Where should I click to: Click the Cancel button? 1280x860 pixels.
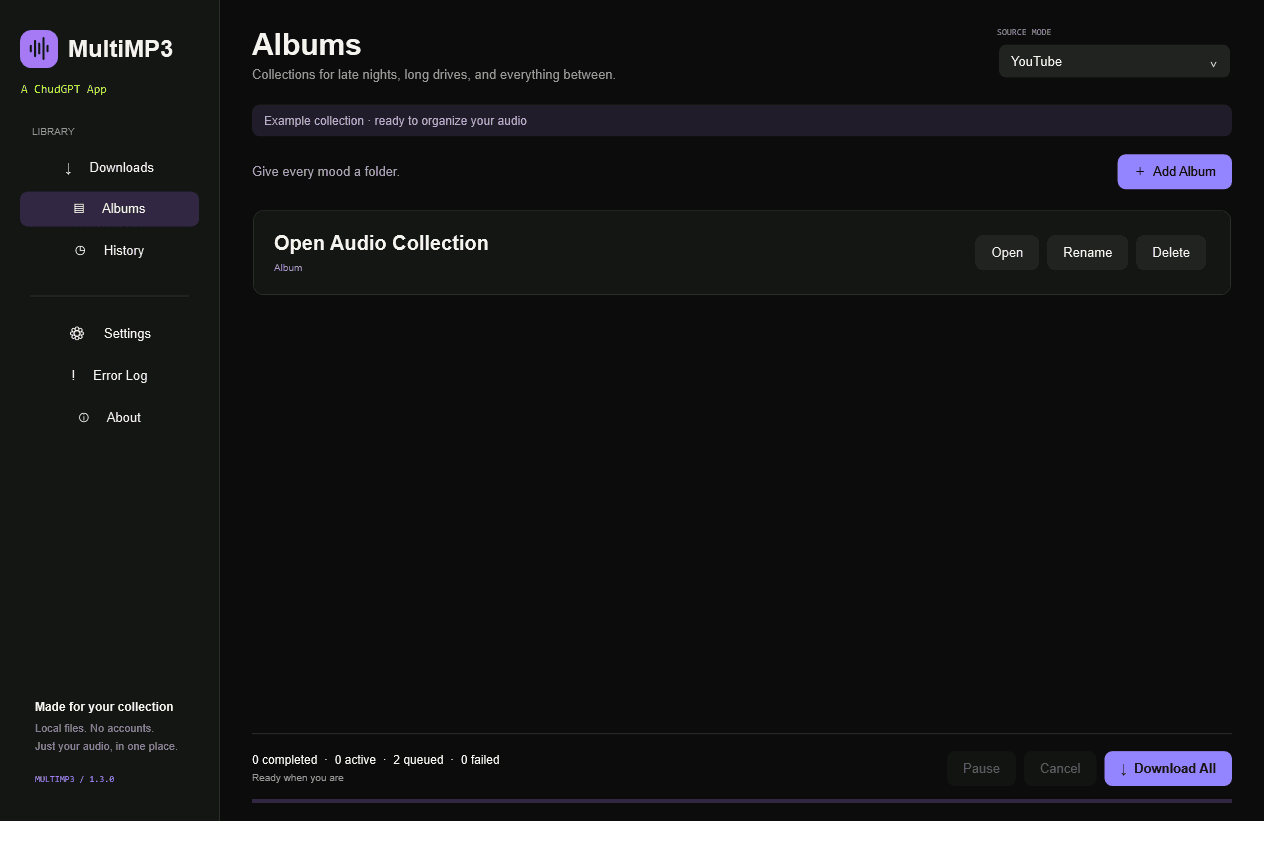click(x=1060, y=769)
